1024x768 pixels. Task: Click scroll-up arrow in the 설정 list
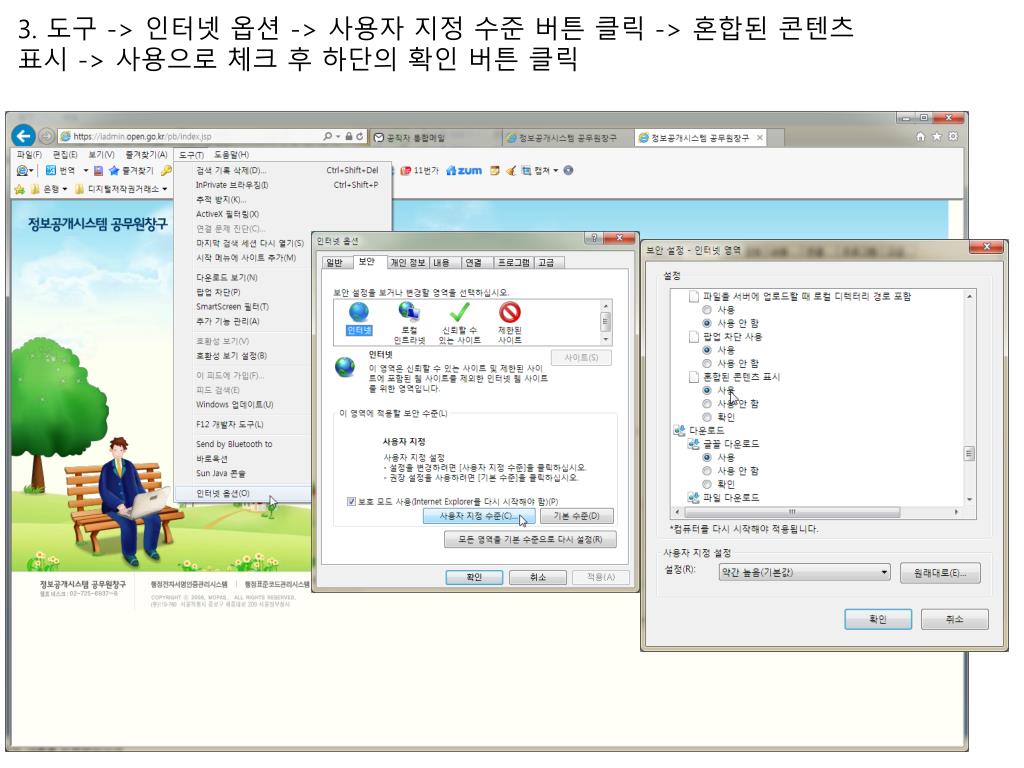pos(970,296)
